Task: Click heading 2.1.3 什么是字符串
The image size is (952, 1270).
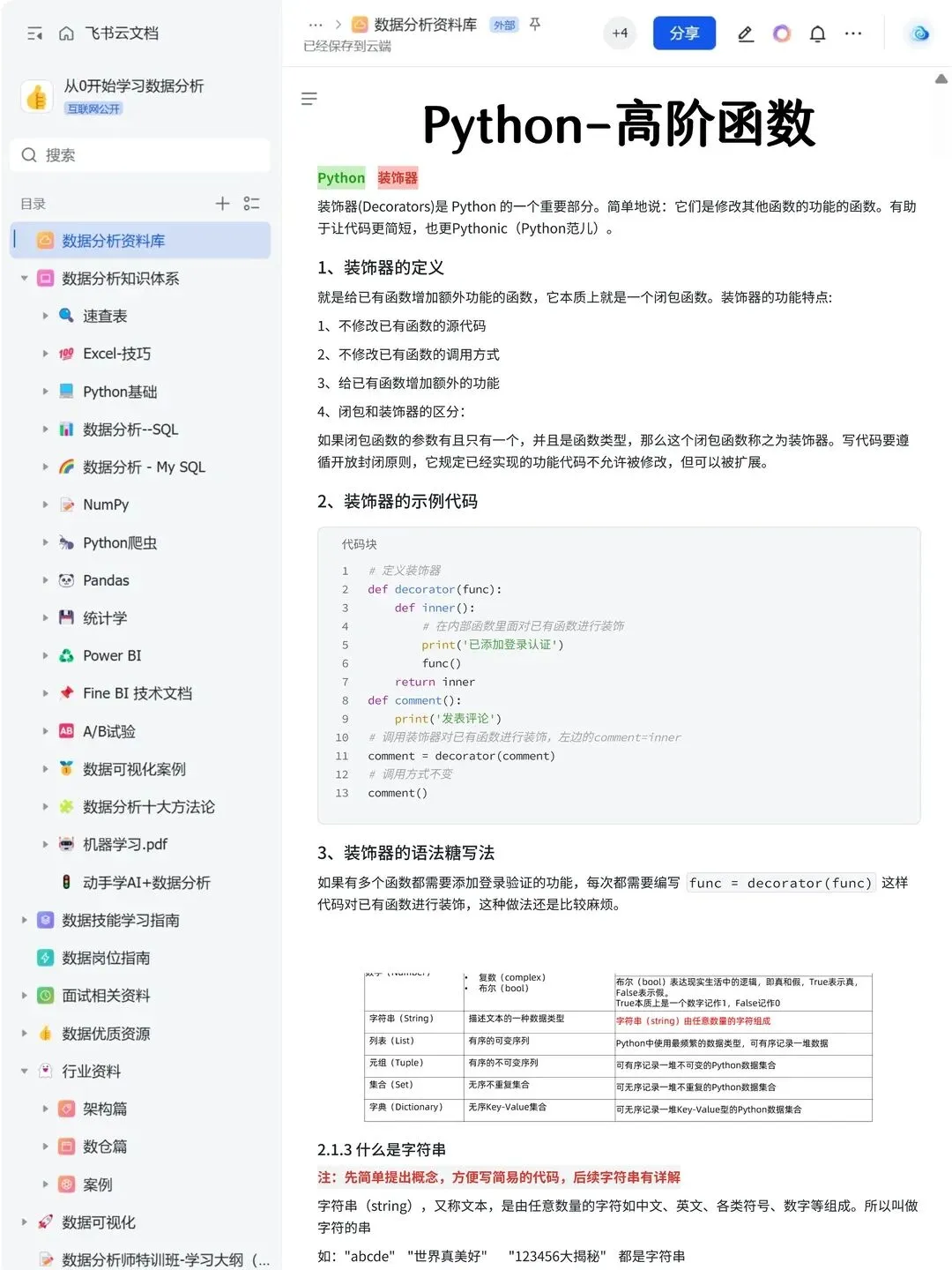Action: (382, 1149)
